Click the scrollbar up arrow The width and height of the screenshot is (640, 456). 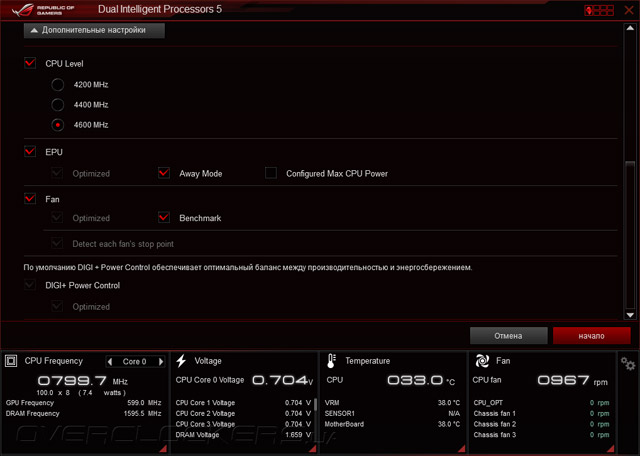[x=630, y=28]
